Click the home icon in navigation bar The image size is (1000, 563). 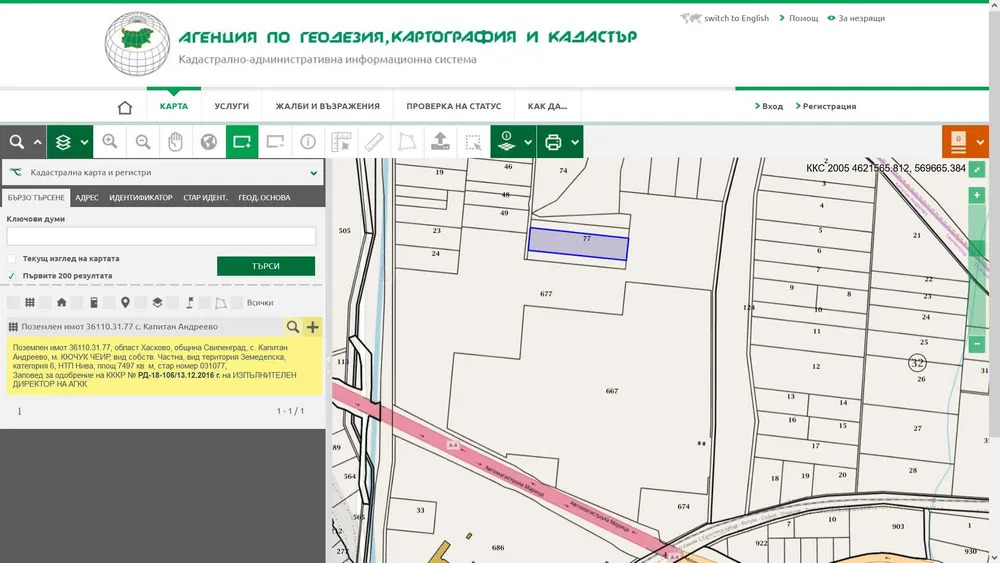click(125, 107)
